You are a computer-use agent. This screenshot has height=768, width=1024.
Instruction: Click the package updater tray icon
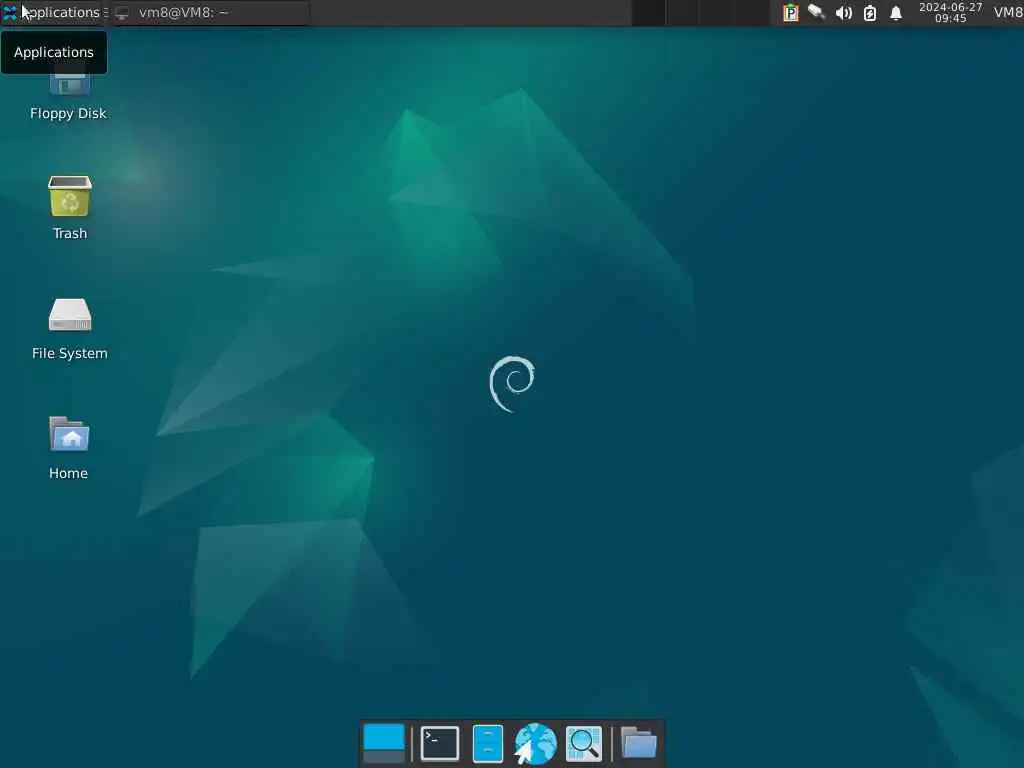click(790, 12)
